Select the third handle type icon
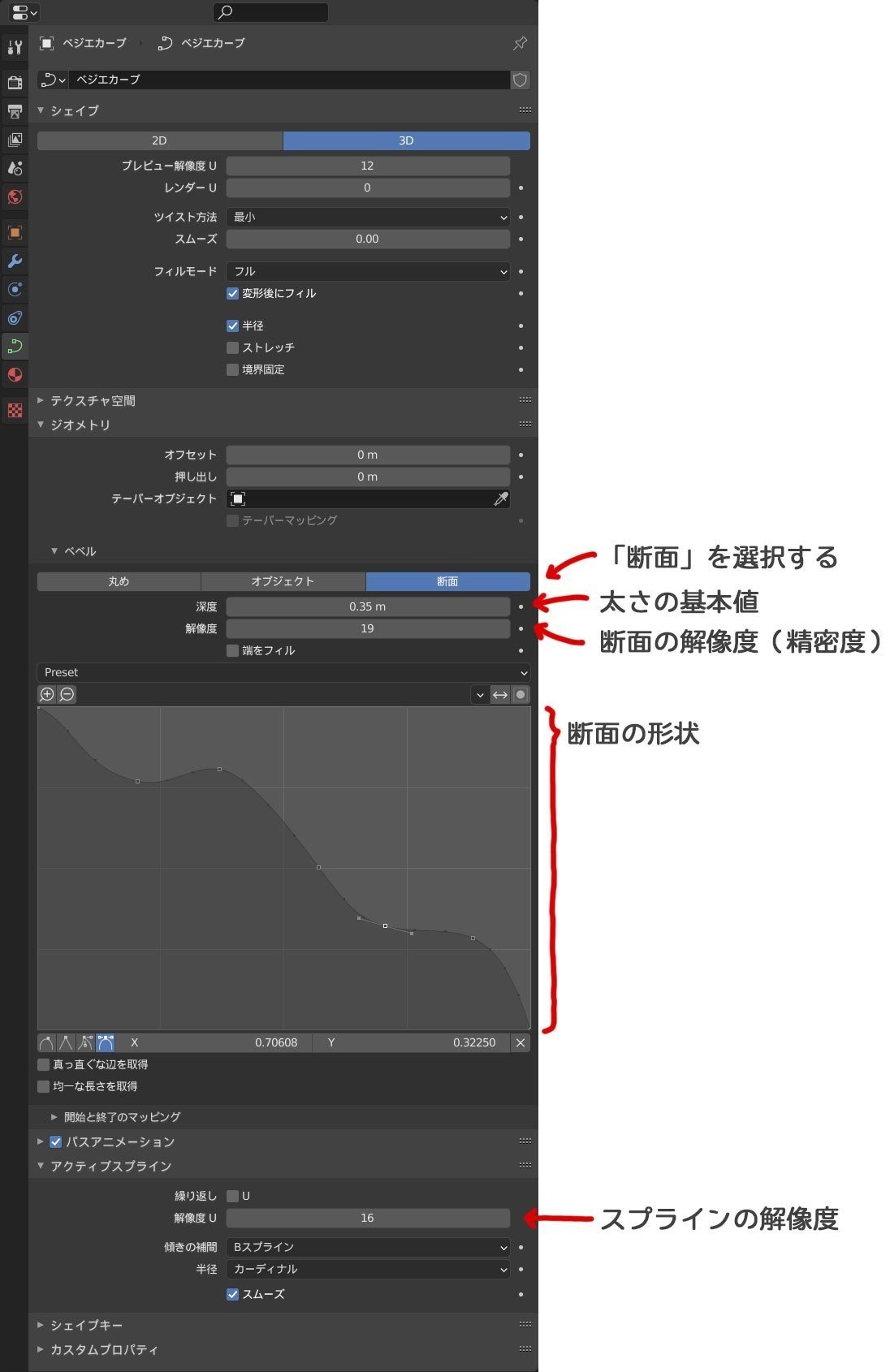The image size is (890, 1372). pos(85,1042)
